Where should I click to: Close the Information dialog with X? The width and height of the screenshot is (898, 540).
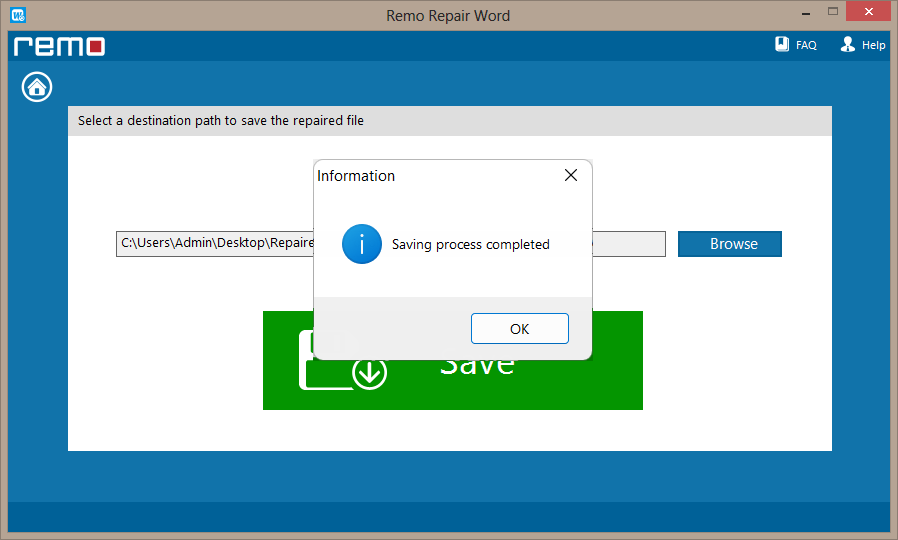pyautogui.click(x=570, y=176)
